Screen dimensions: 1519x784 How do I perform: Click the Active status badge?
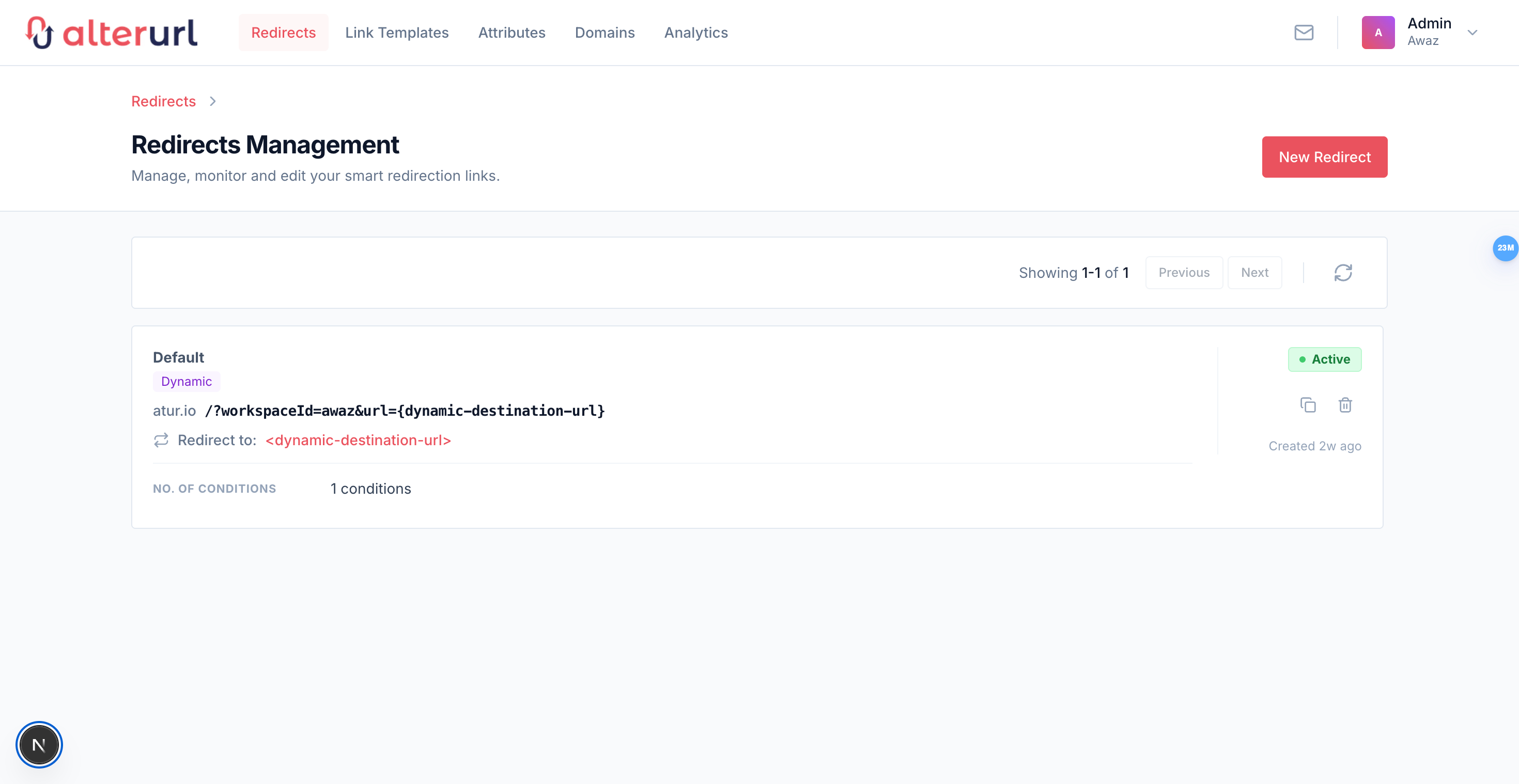1324,359
